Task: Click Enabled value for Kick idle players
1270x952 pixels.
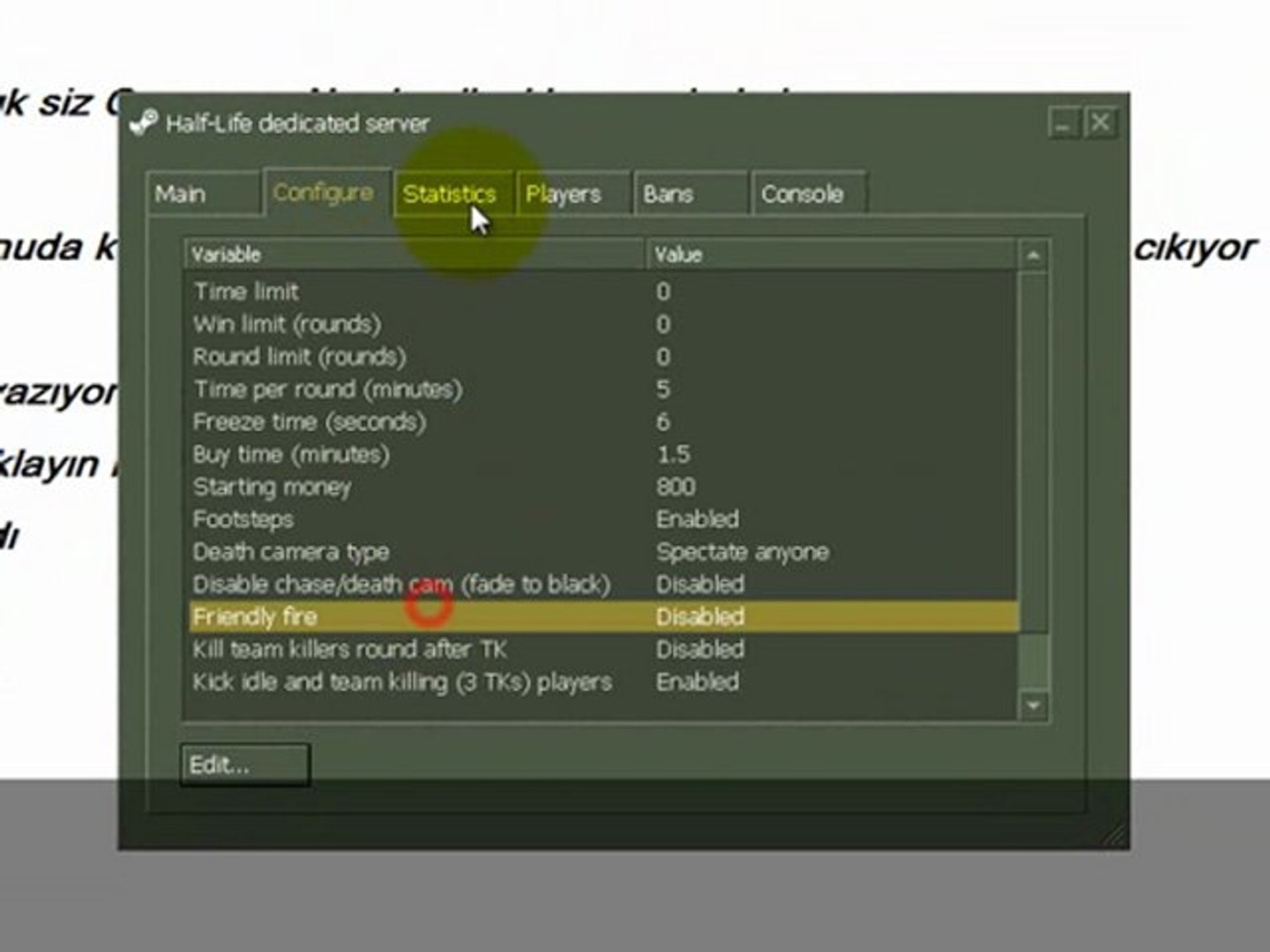Action: tap(698, 682)
